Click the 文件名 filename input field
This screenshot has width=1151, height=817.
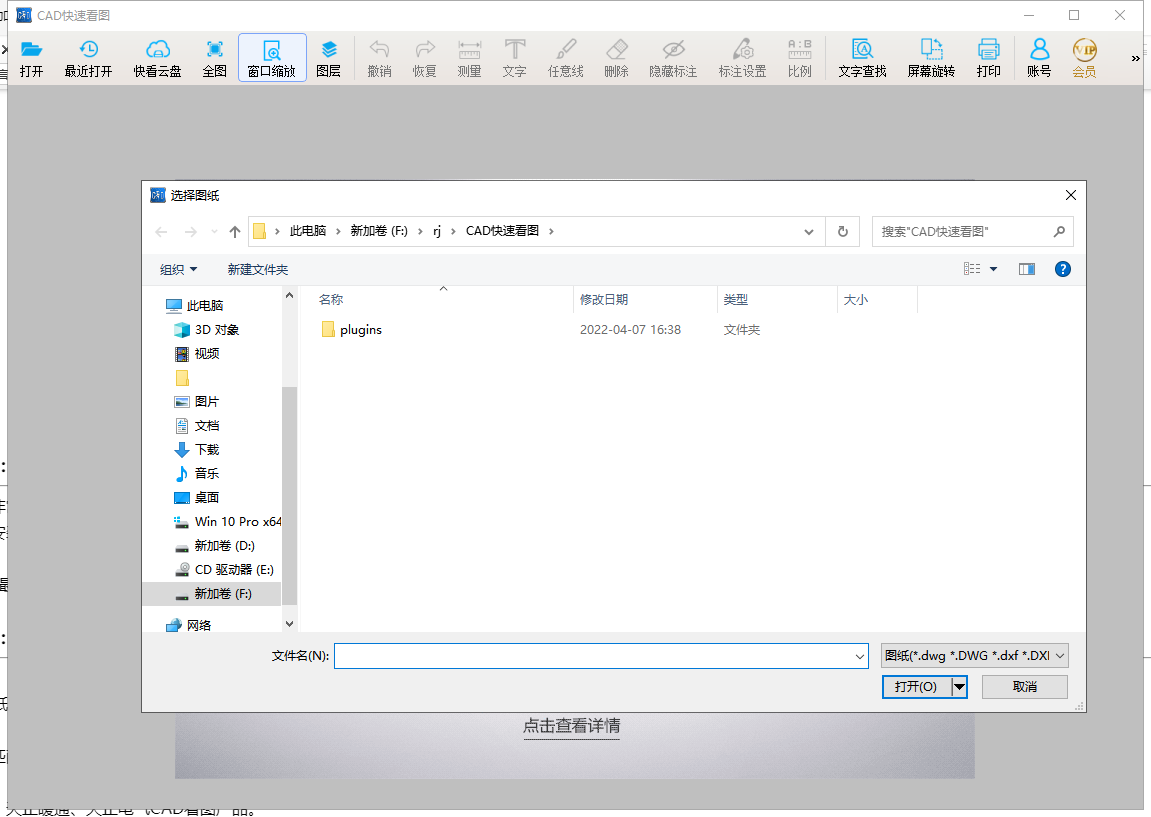pyautogui.click(x=601, y=656)
